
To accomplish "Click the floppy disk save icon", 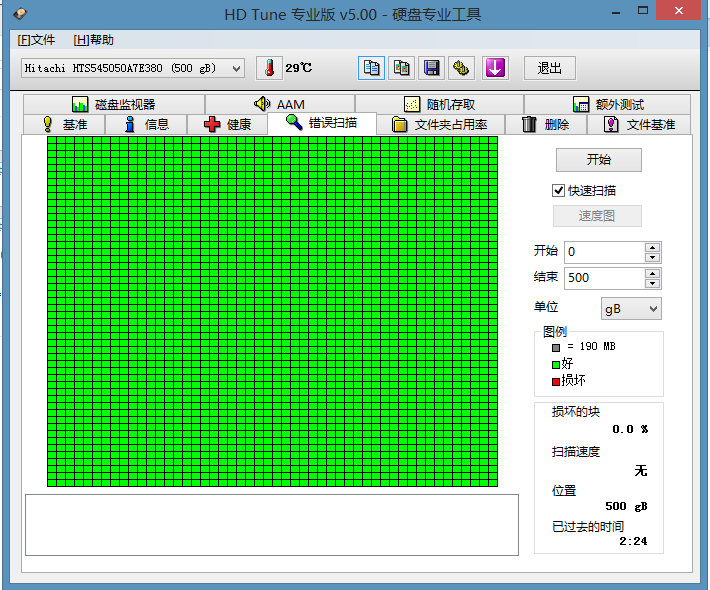I will [431, 68].
